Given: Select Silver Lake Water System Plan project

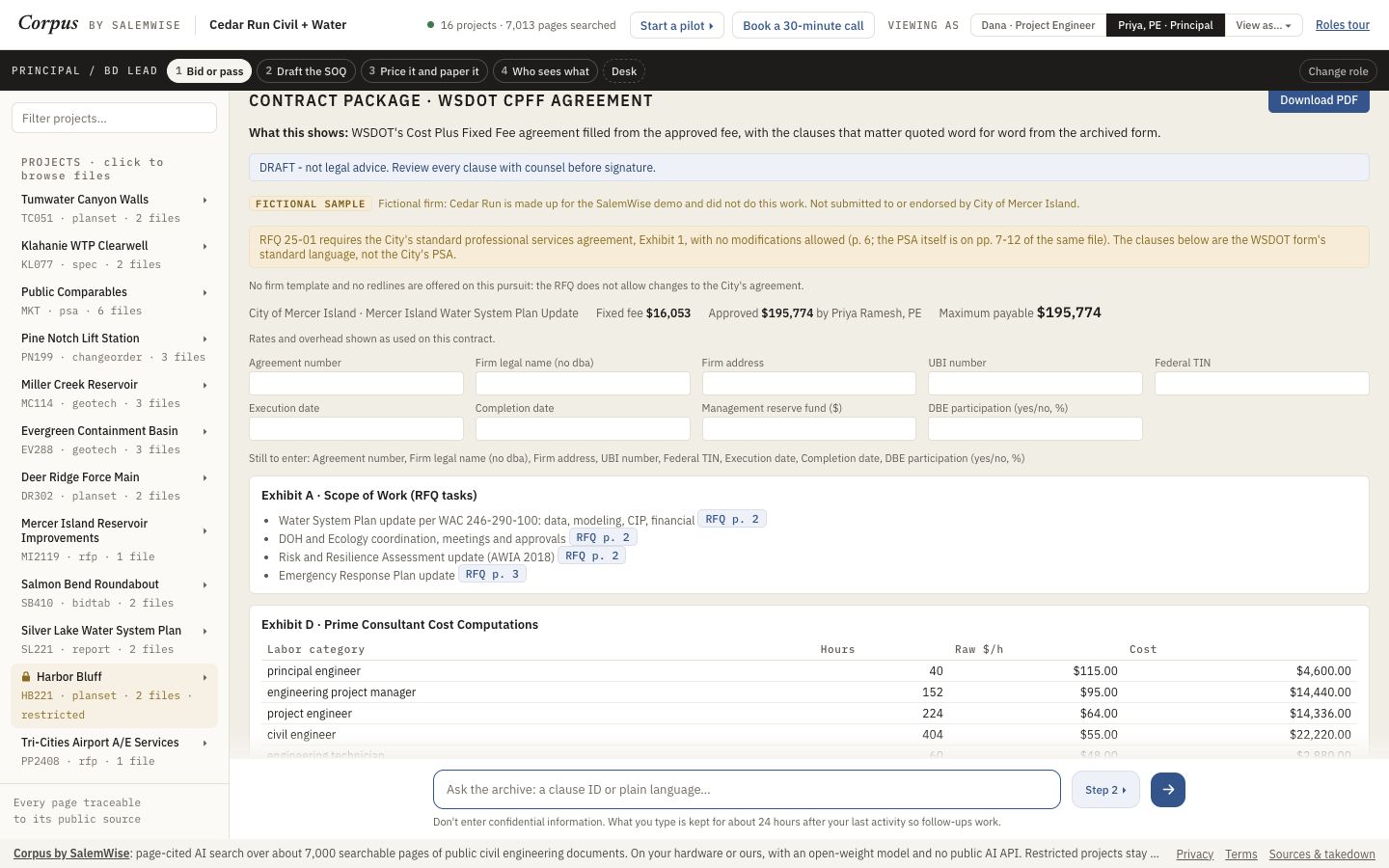Looking at the screenshot, I should (114, 639).
